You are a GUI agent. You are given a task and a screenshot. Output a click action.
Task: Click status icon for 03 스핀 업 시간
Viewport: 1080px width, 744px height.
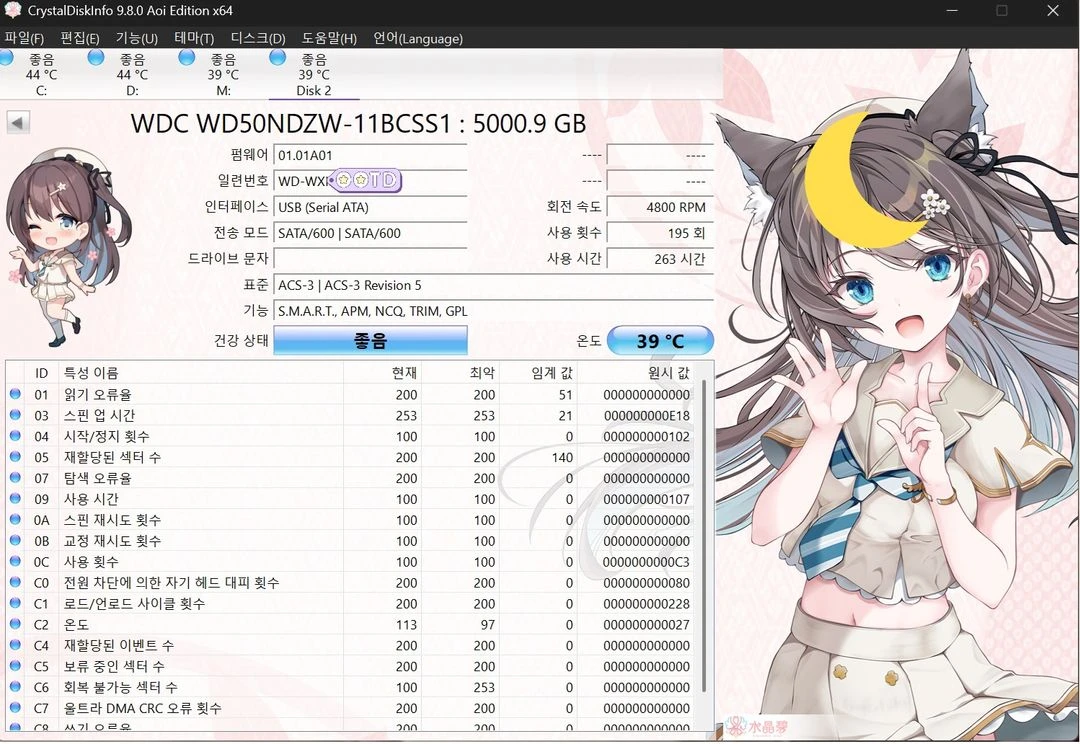tap(15, 415)
